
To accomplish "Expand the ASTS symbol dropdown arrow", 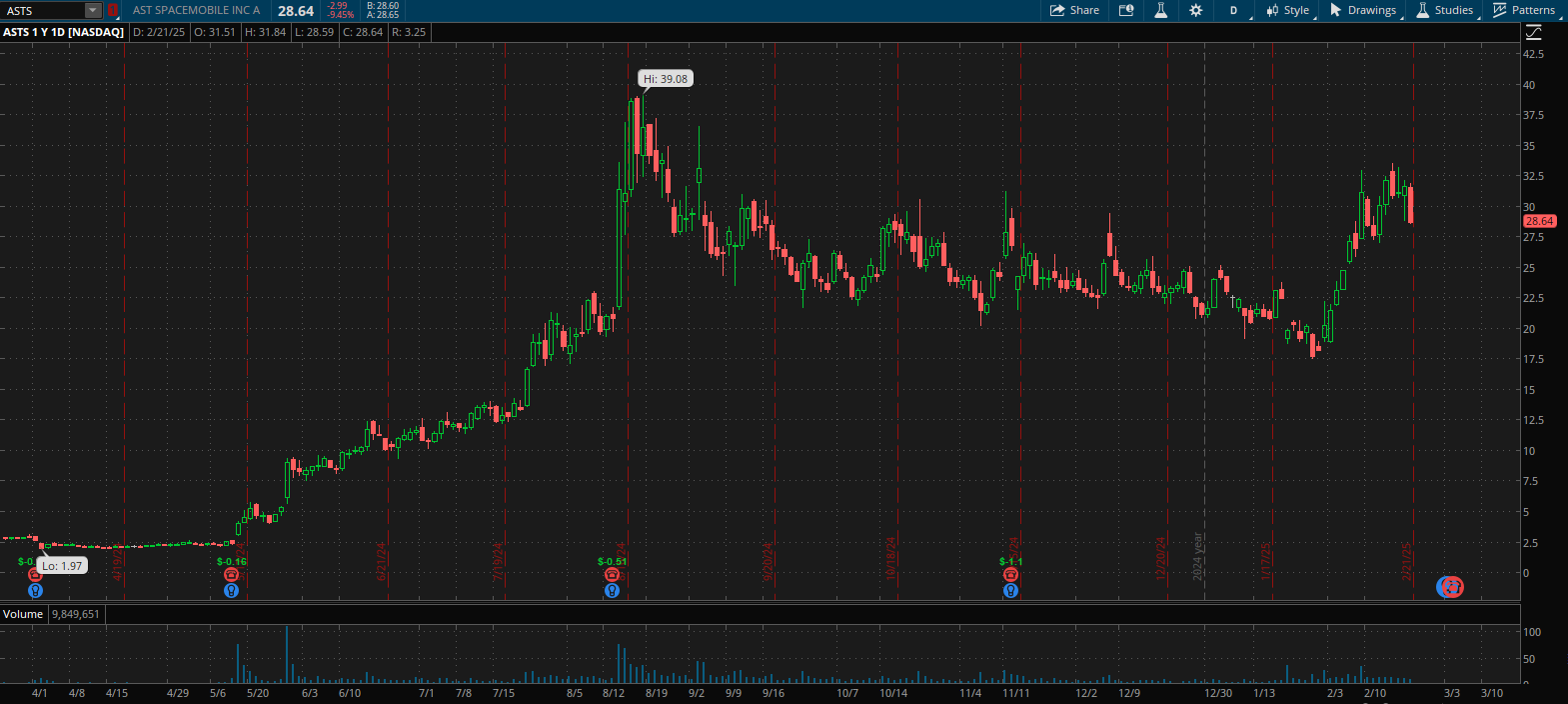I will 93,10.
